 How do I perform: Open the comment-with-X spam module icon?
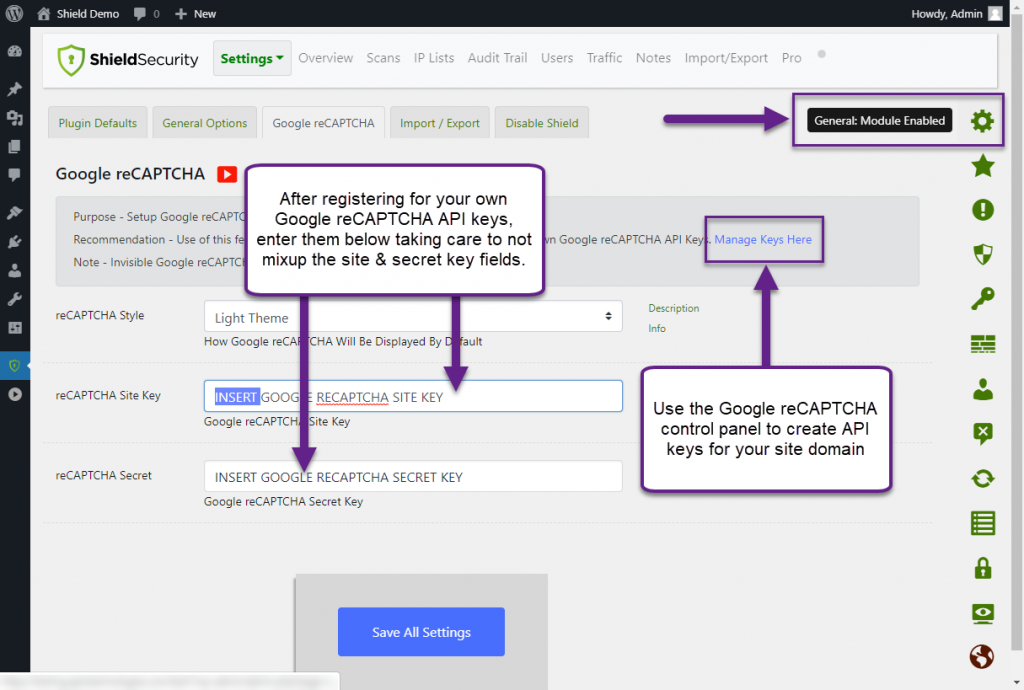click(983, 433)
